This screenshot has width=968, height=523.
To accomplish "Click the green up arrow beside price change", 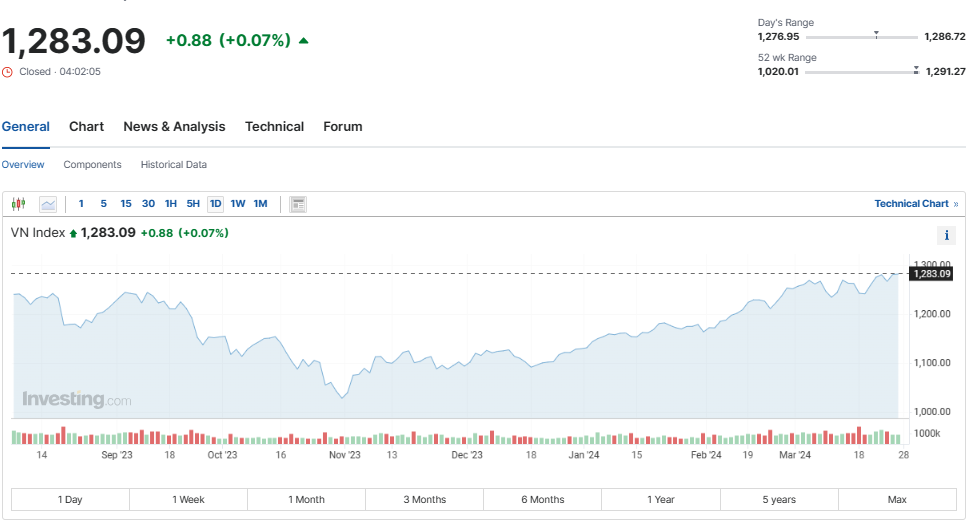I will tap(303, 41).
